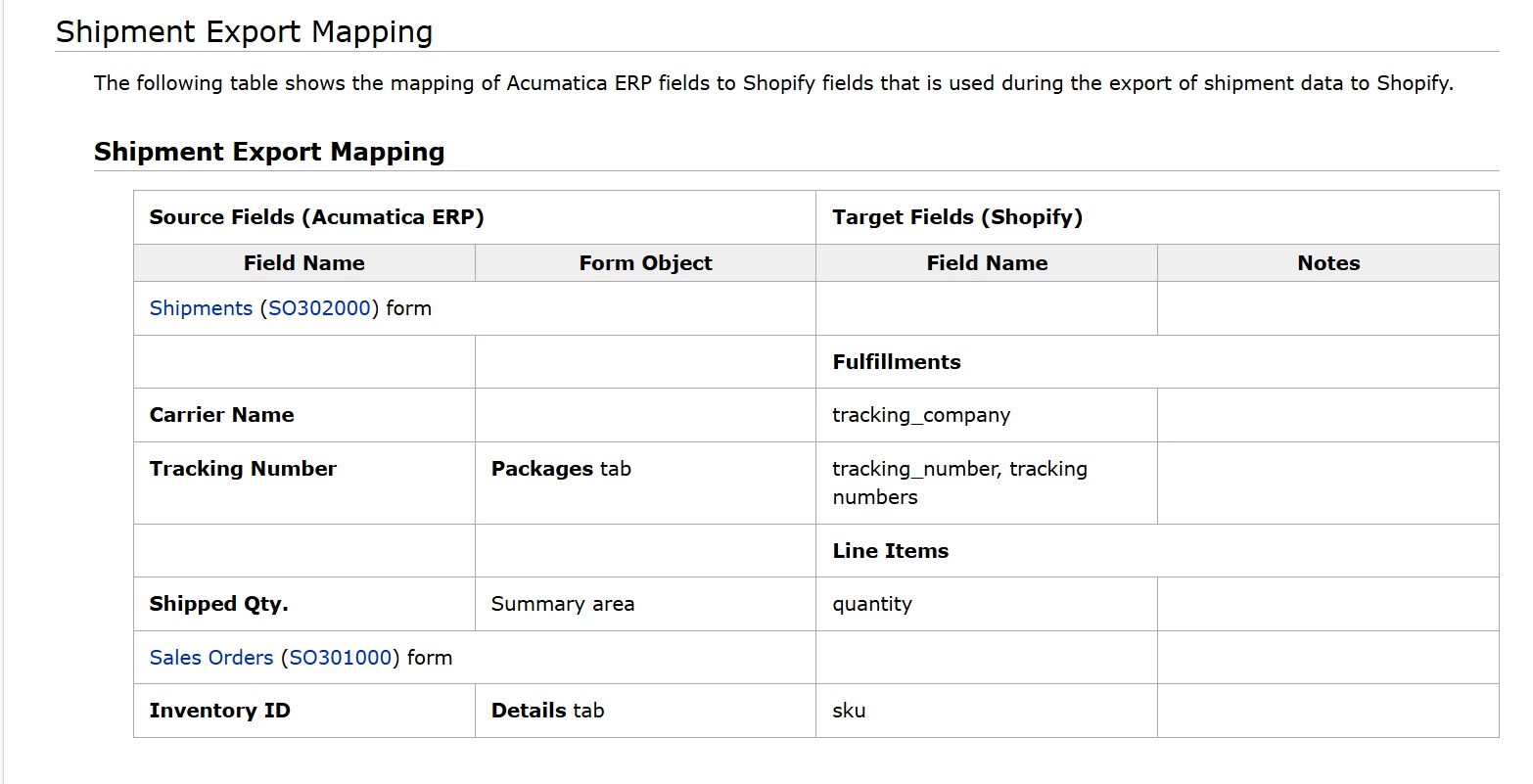This screenshot has width=1533, height=784.
Task: Select the Source Fields (Acumatica ERP) header
Action: [317, 217]
